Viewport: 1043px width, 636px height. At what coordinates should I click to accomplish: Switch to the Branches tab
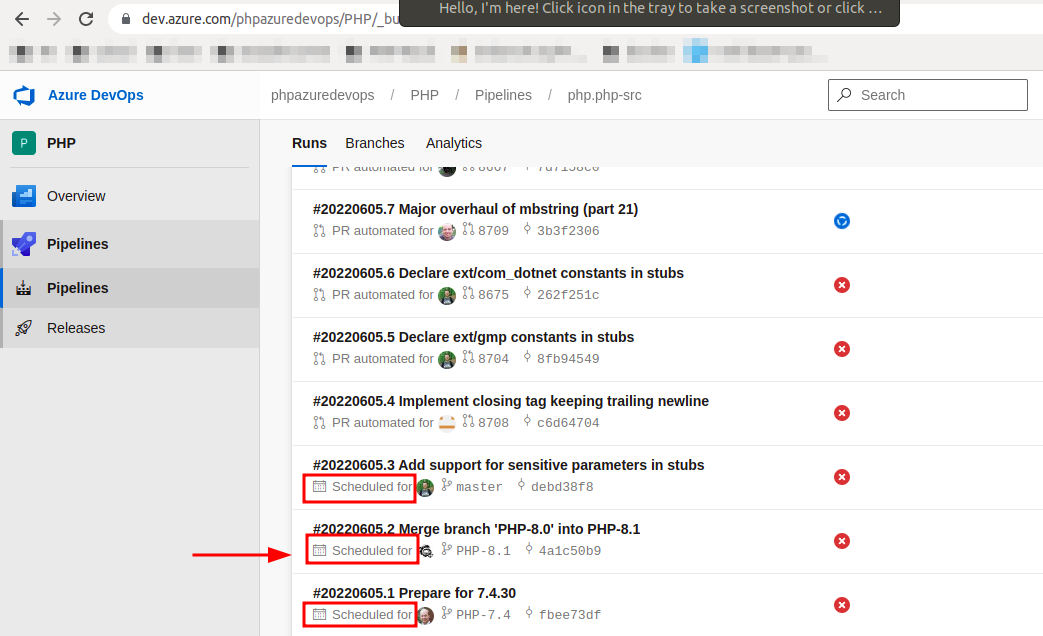[374, 143]
